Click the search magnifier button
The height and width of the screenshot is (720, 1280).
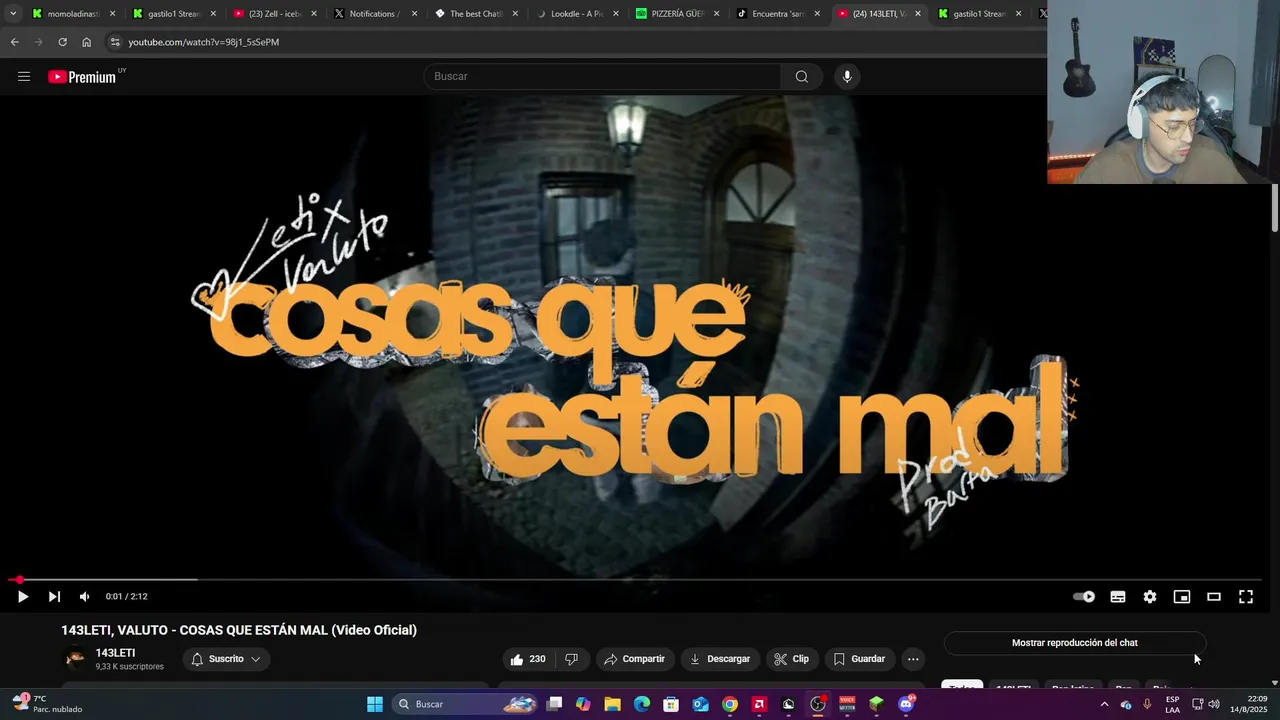pyautogui.click(x=802, y=77)
